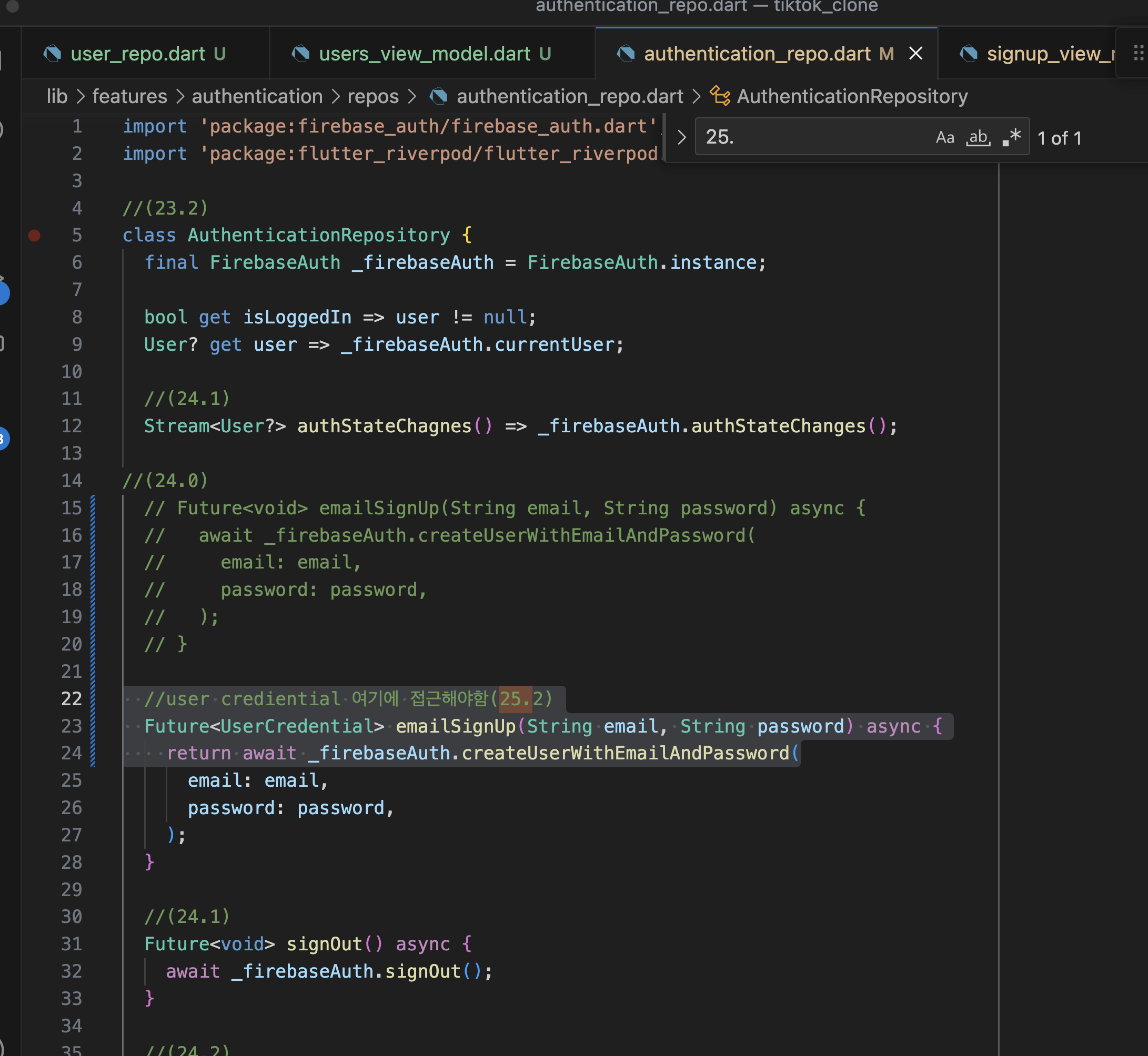
Task: Toggle Match Whole Word option
Action: click(978, 138)
